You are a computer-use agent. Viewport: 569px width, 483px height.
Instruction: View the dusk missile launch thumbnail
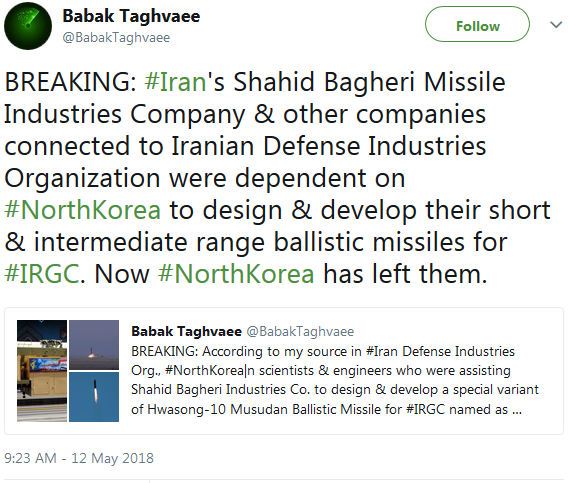pos(94,345)
